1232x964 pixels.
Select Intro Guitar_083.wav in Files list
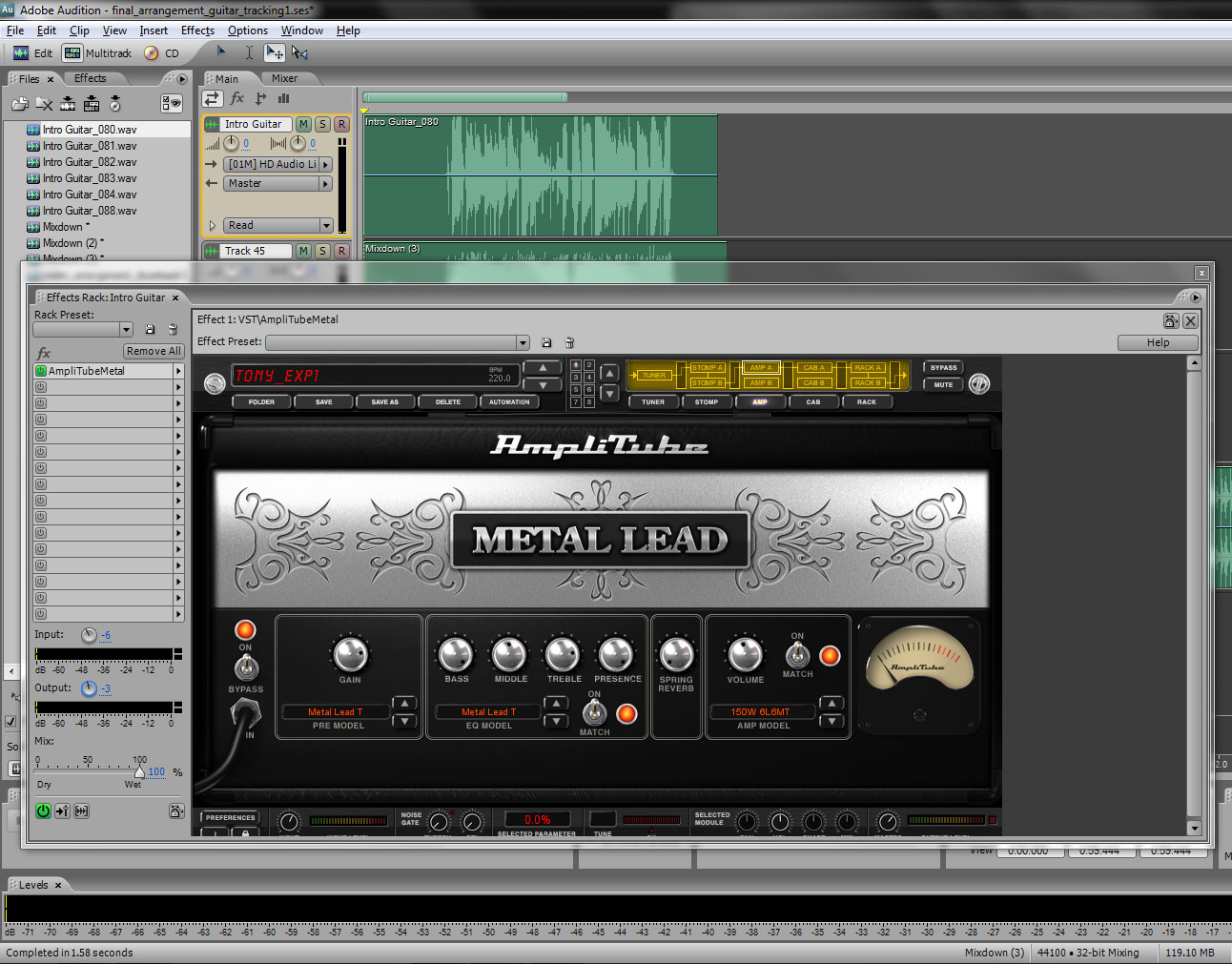[90, 178]
